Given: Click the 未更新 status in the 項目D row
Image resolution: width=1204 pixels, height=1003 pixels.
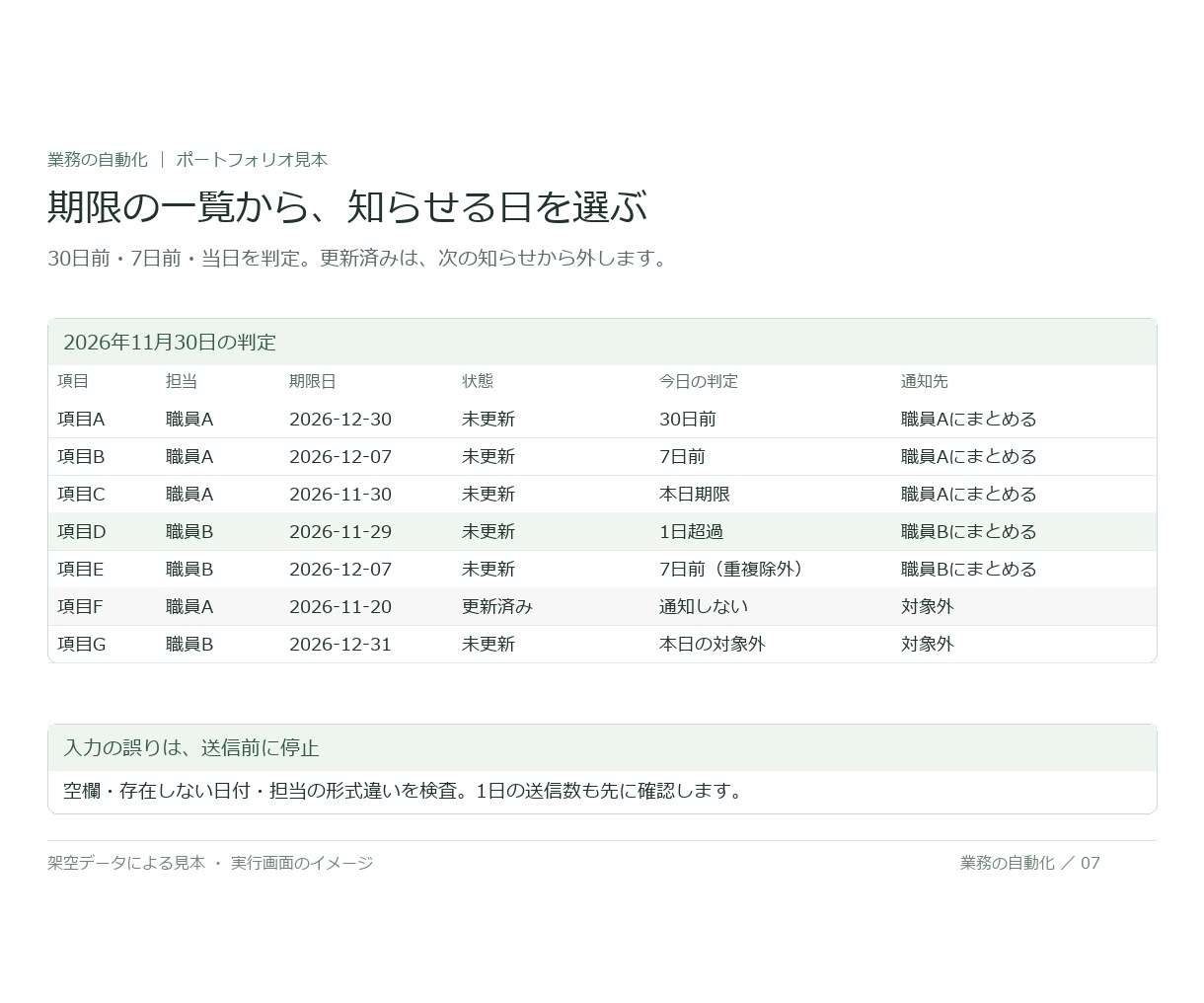Looking at the screenshot, I should tap(489, 532).
